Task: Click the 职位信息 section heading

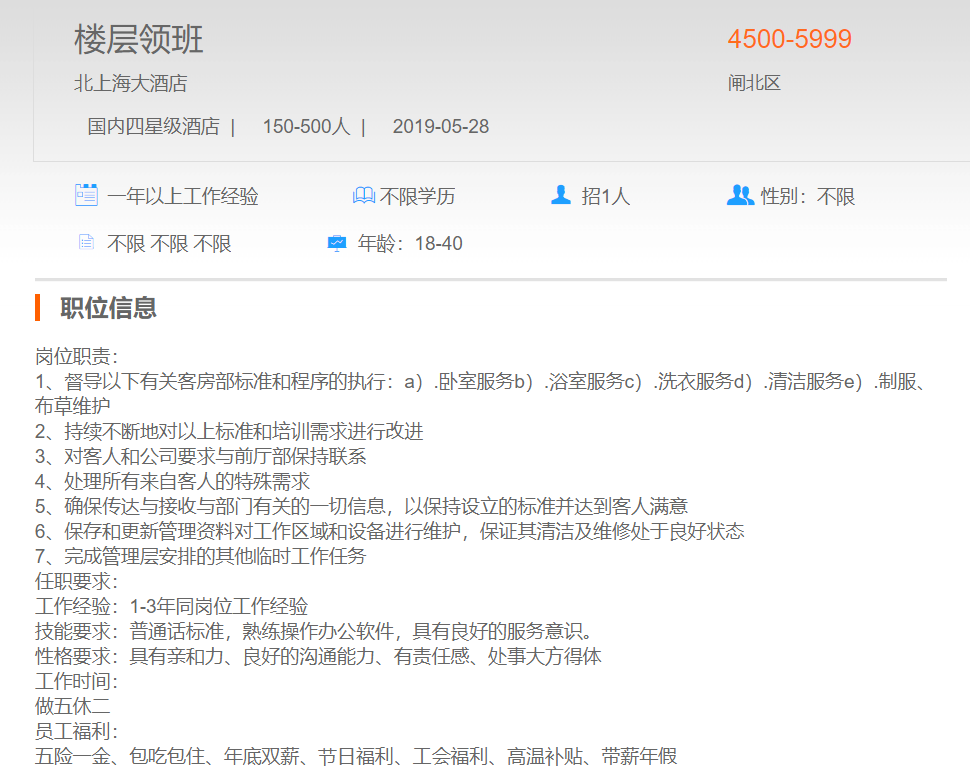Action: pos(108,308)
